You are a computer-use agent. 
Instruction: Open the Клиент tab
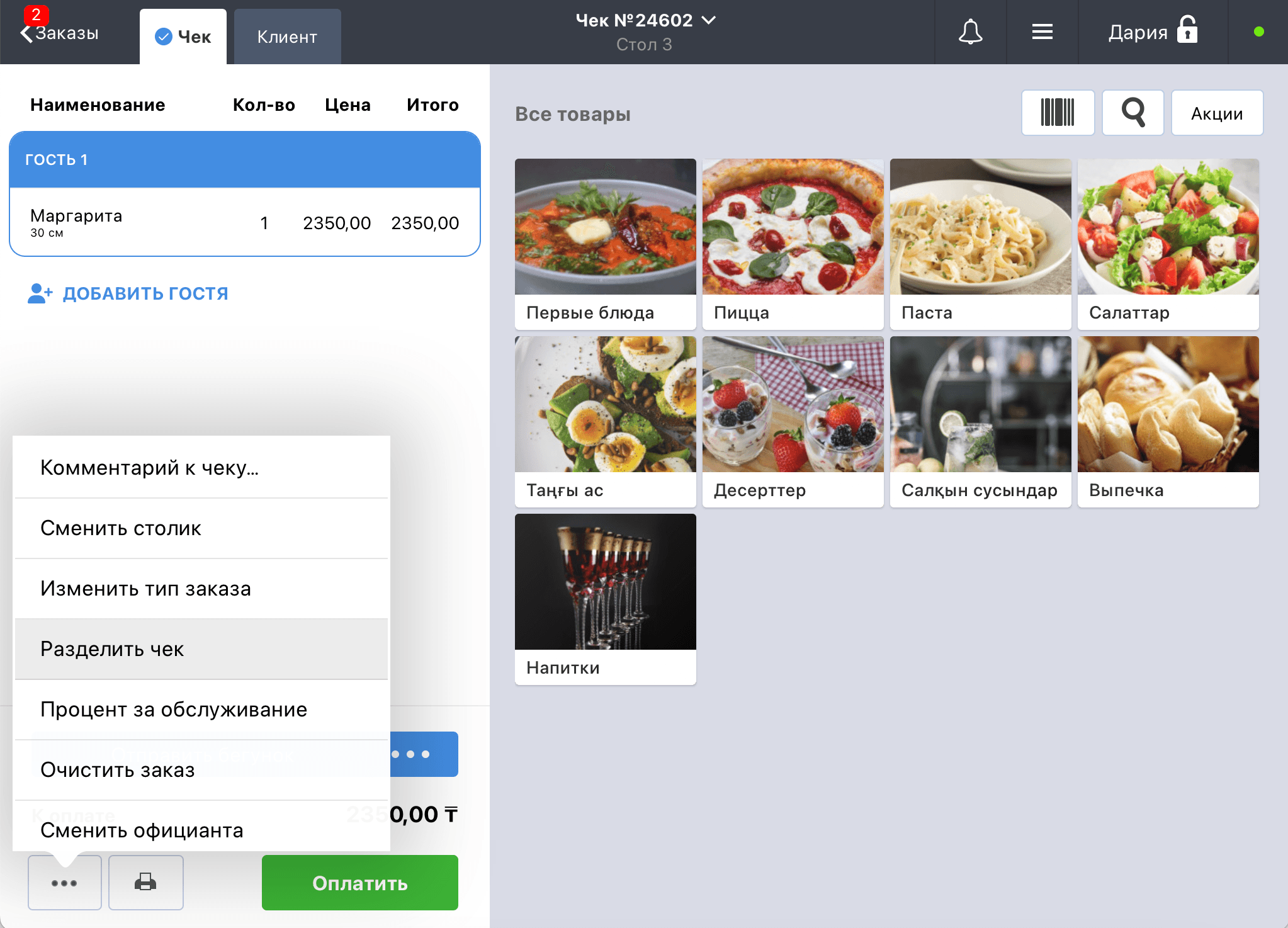[287, 37]
